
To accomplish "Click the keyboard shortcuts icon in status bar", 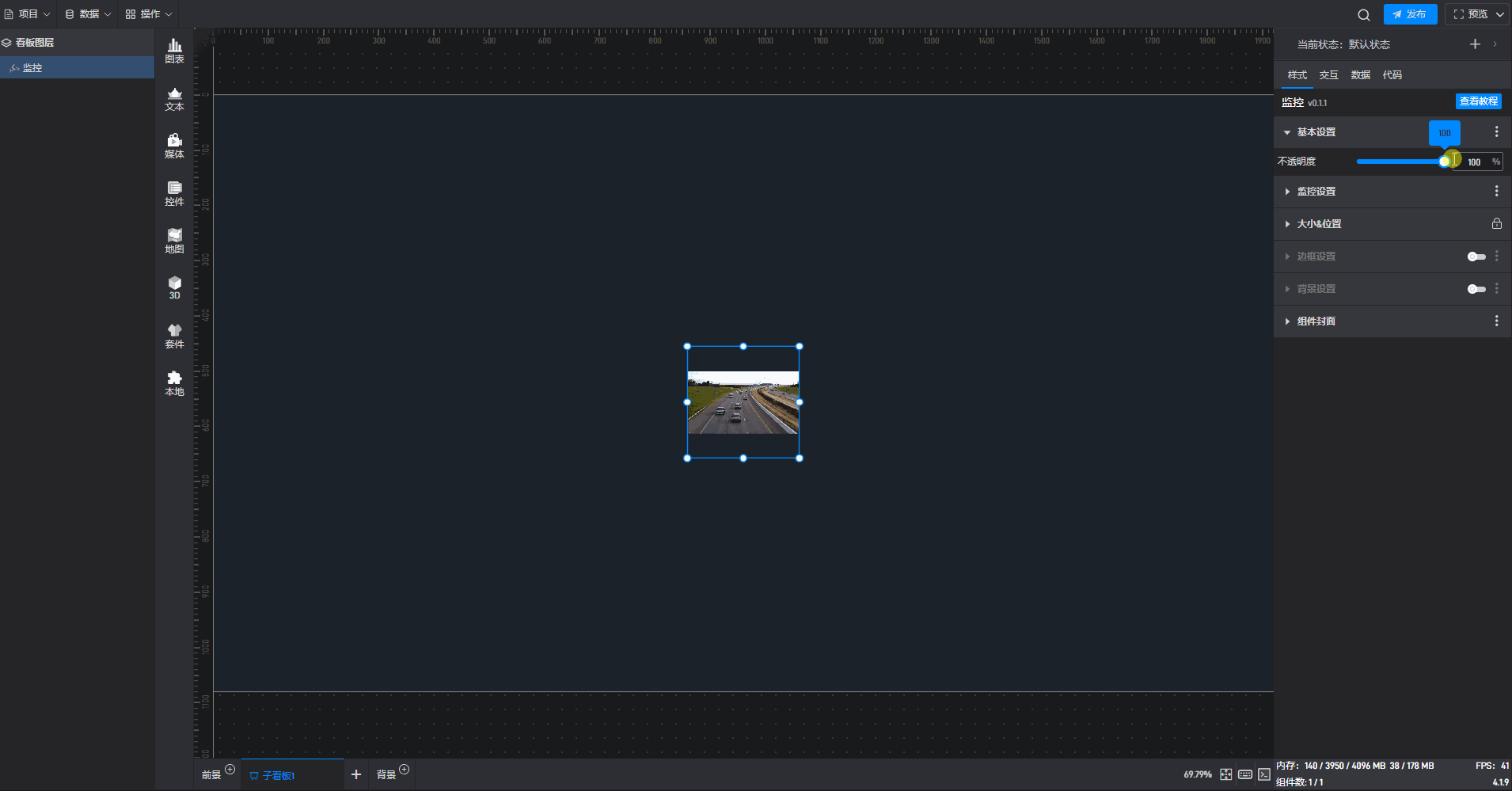I will click(1245, 774).
